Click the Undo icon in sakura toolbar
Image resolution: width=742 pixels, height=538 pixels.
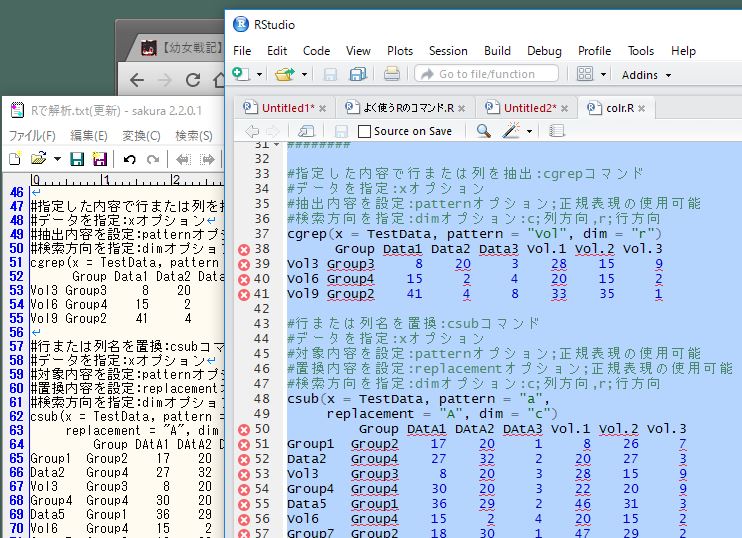coord(129,159)
